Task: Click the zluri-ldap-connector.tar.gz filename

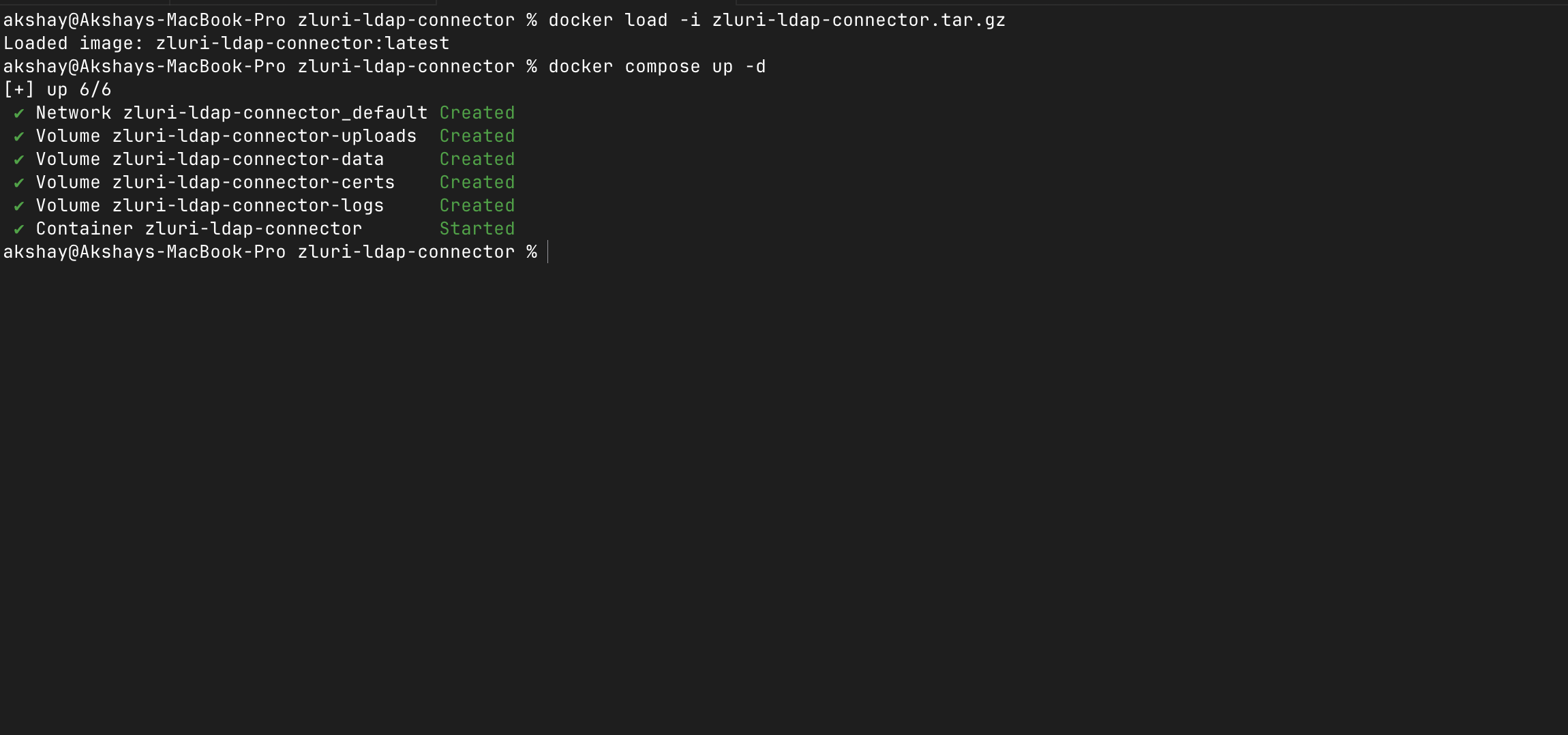Action: (x=859, y=20)
